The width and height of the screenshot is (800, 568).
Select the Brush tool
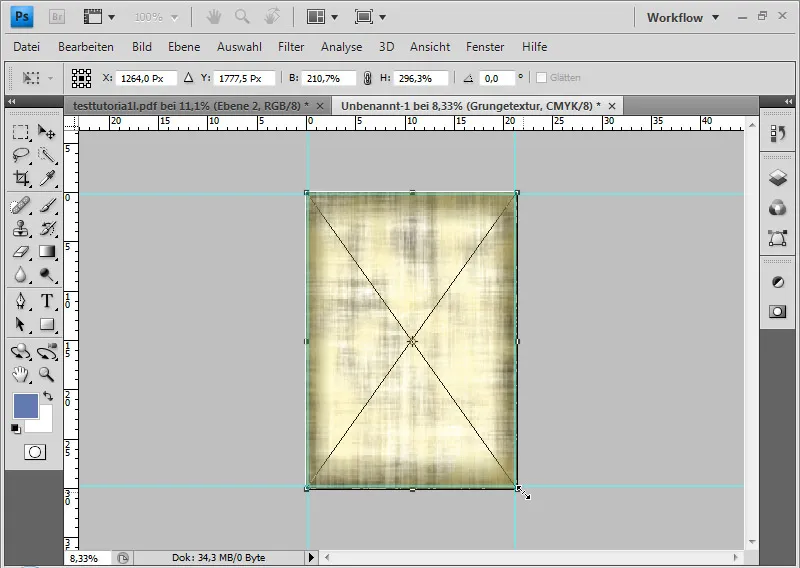pos(47,206)
